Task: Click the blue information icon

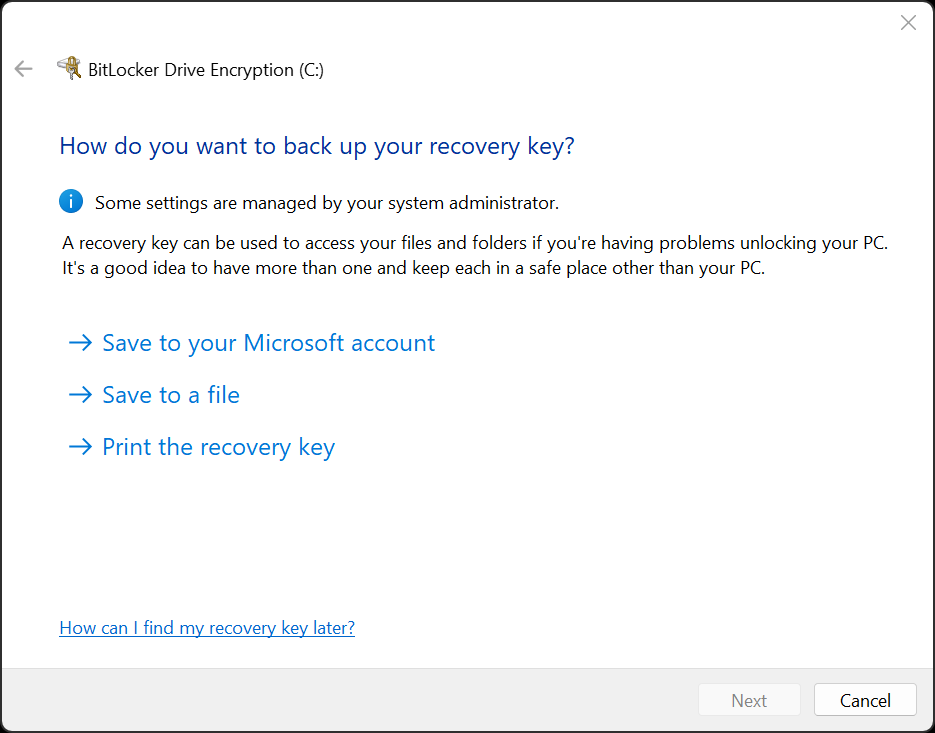Action: [x=70, y=201]
